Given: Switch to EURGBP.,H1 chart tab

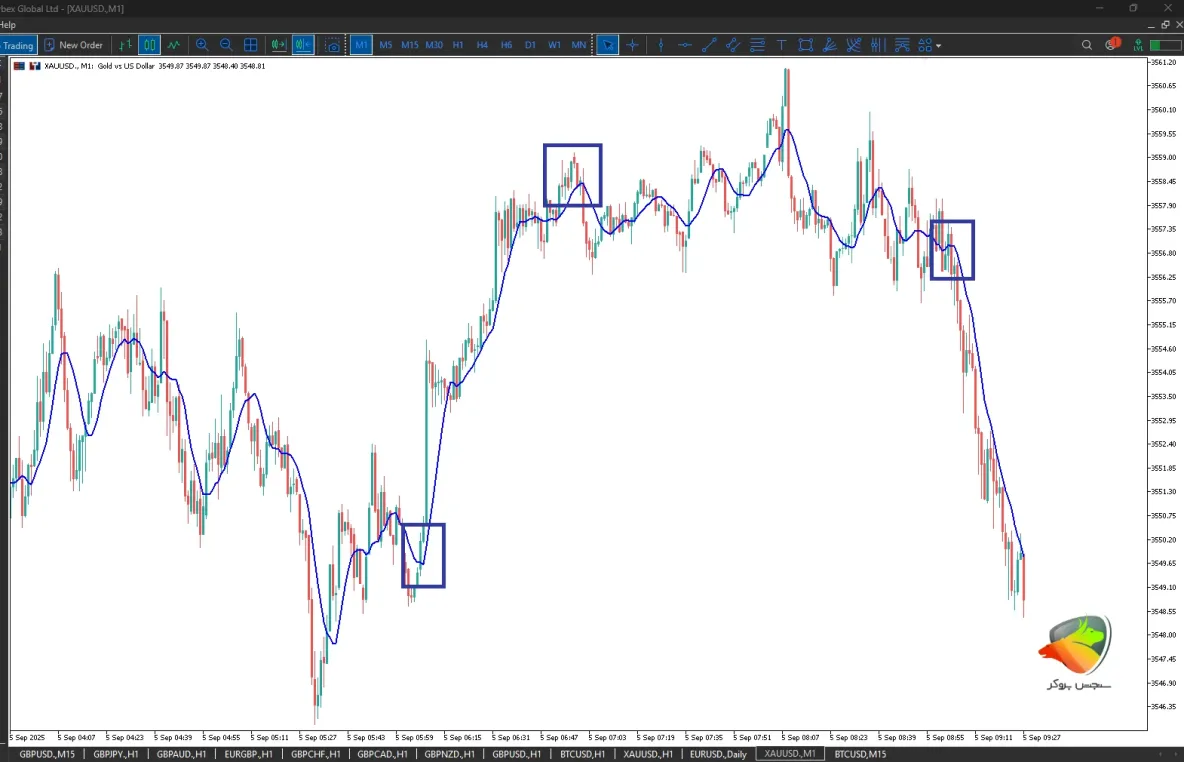Looking at the screenshot, I should pos(248,754).
